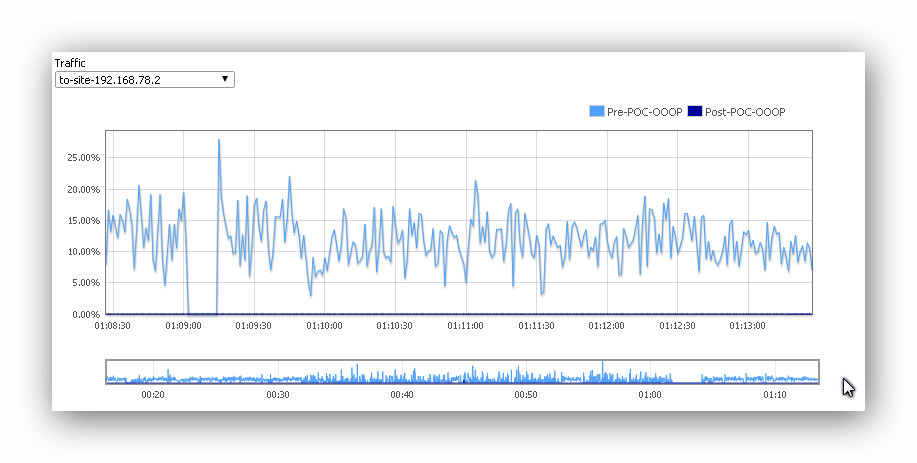
Task: Toggle the Pre-POC-OOOP series legend label
Action: coord(644,112)
